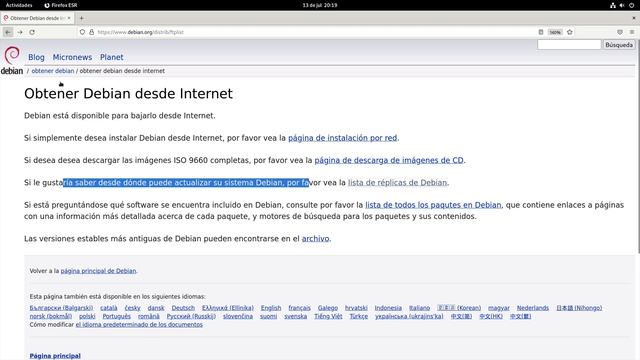Switch page language to slovenčina

238,316
